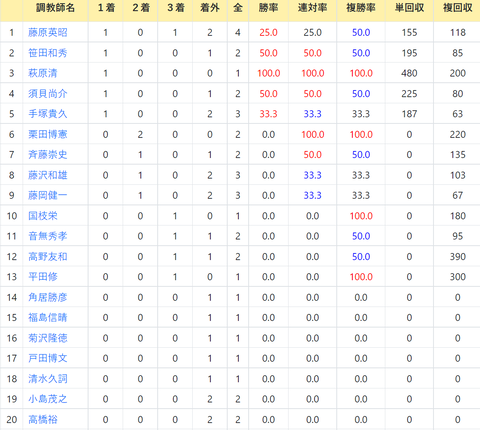This screenshot has width=480, height=430.
Task: Select 2着 count 2 for 栗田博憲
Action: coord(140,134)
